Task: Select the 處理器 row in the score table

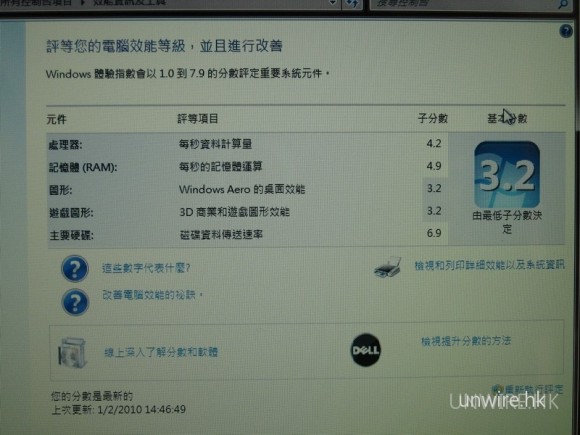Action: coord(247,144)
